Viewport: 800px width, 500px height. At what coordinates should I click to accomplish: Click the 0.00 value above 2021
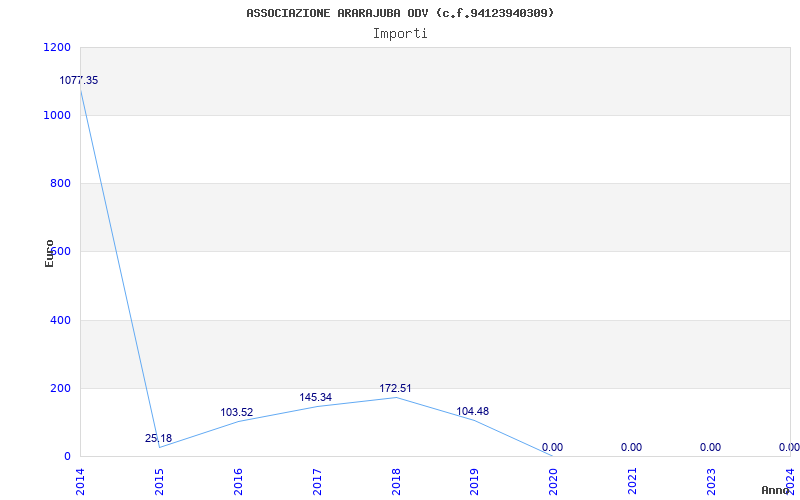click(631, 447)
